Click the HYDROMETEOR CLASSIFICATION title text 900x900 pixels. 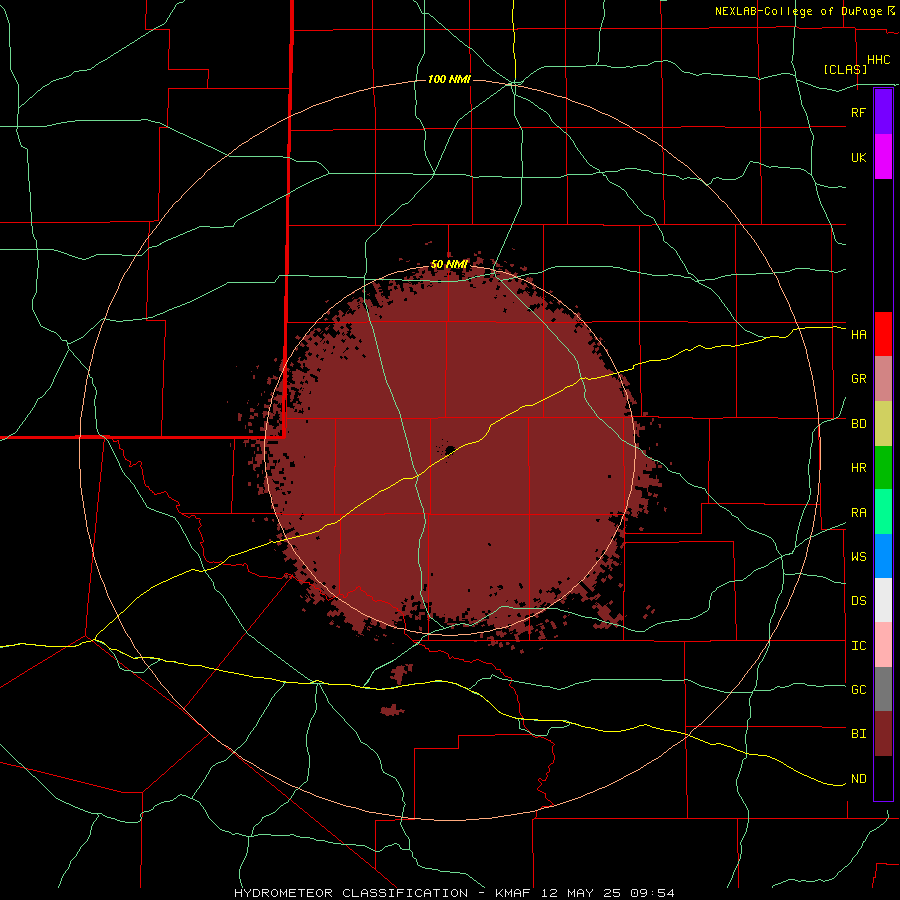point(350,893)
